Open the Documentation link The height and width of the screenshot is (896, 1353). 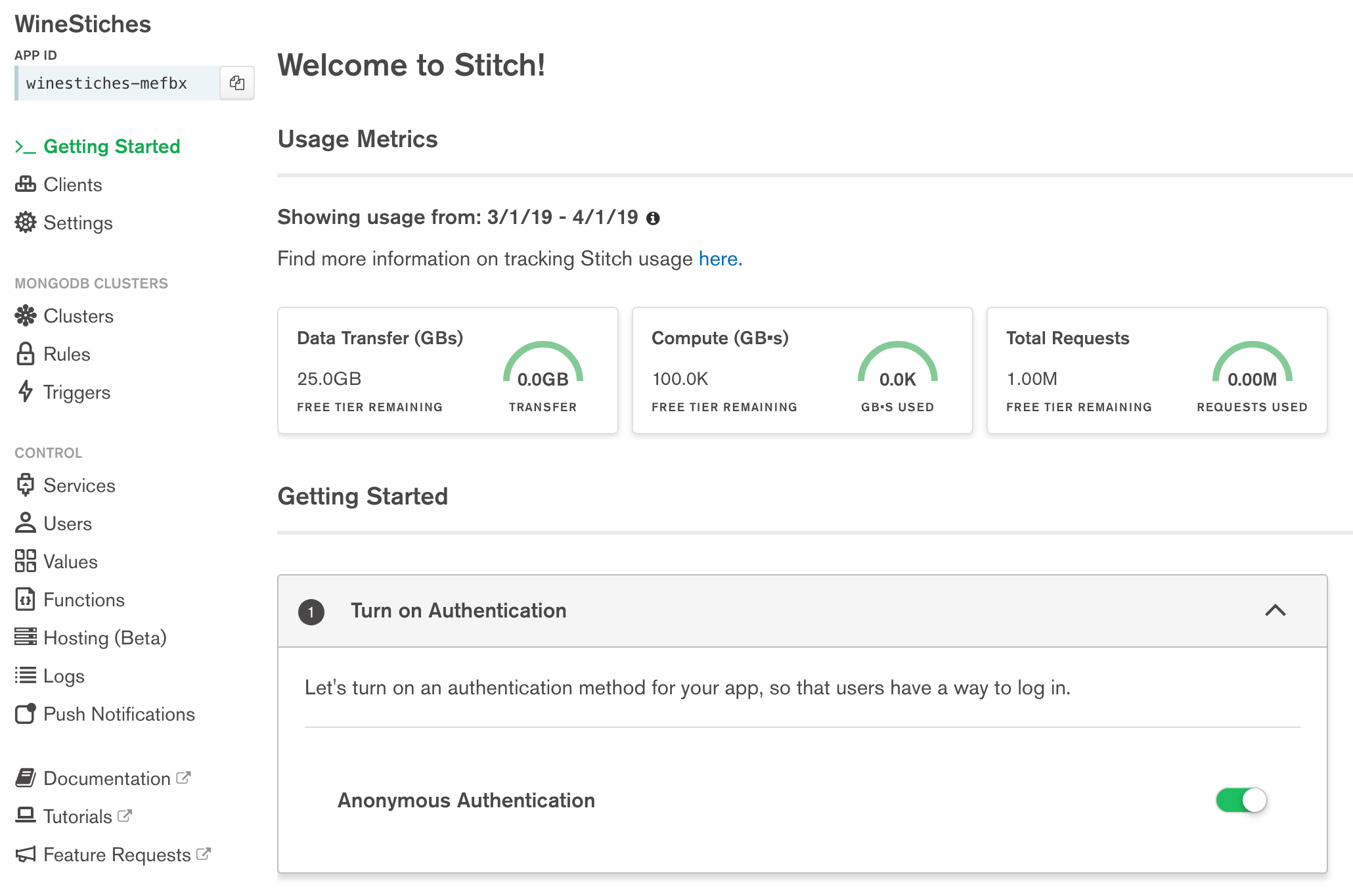point(107,778)
